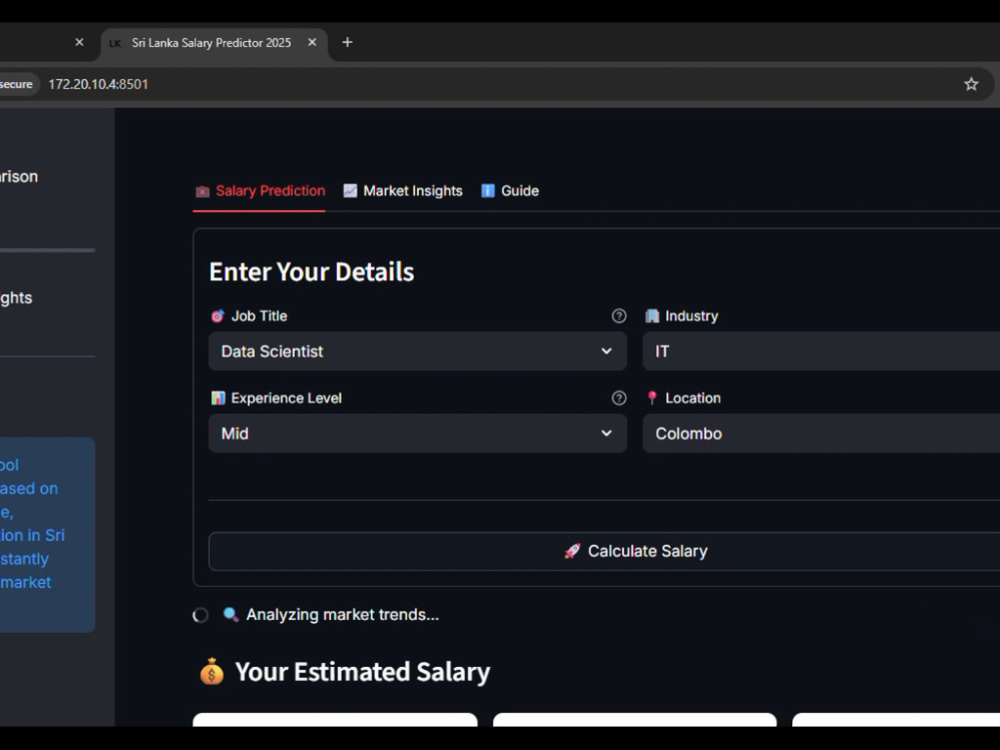The height and width of the screenshot is (750, 1000).
Task: Switch to the Salary Prediction tab
Action: pos(259,191)
